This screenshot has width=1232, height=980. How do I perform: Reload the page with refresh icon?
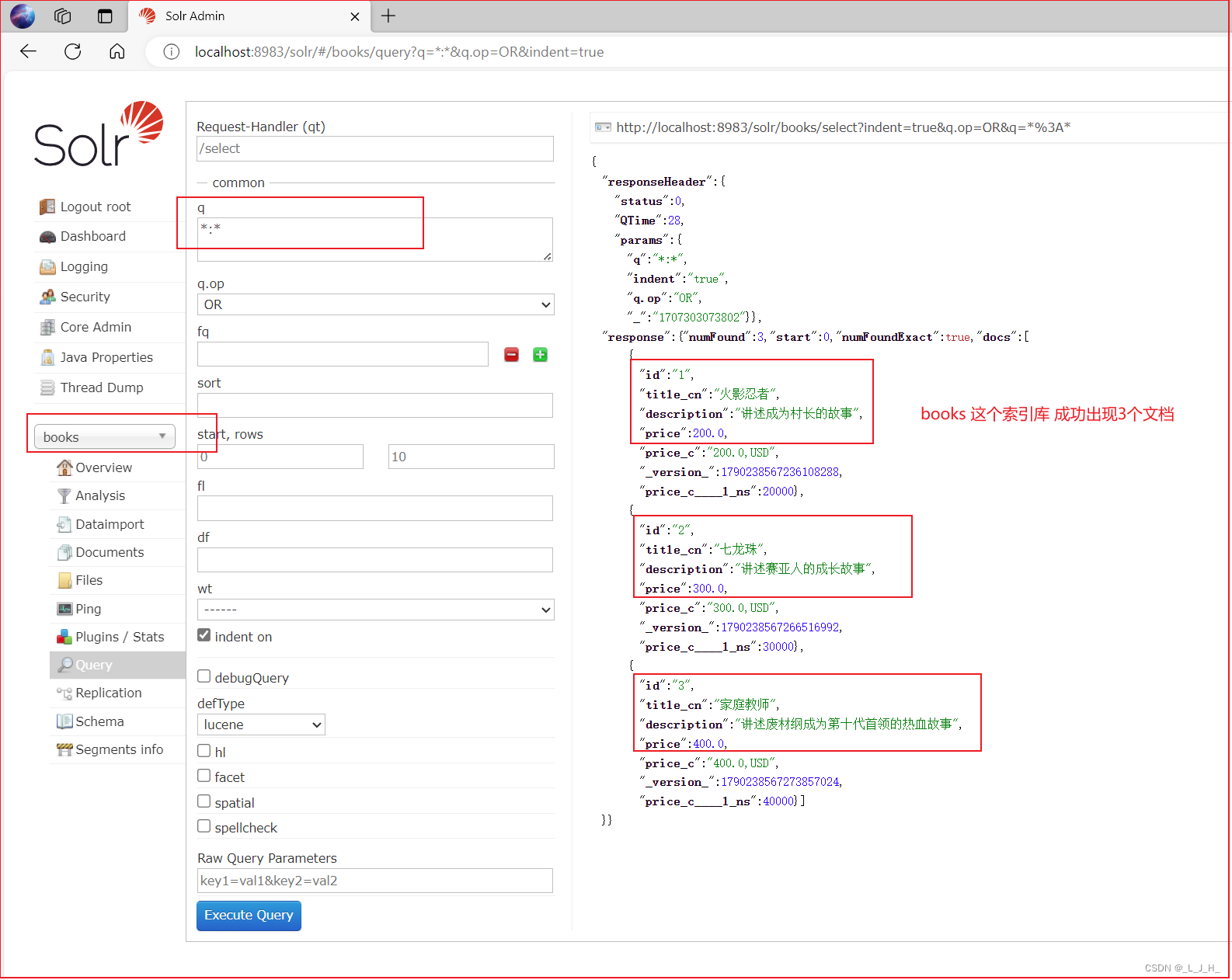coord(73,52)
